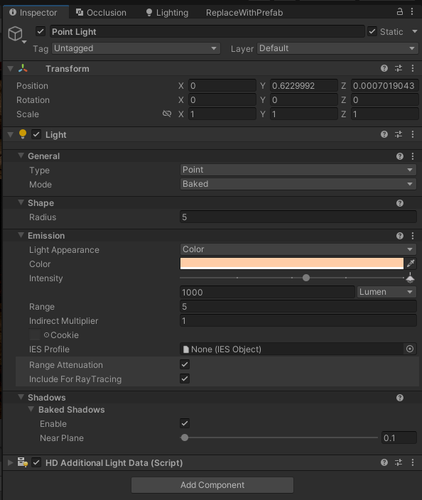Open Shadows section help
422x500 pixels.
400,398
